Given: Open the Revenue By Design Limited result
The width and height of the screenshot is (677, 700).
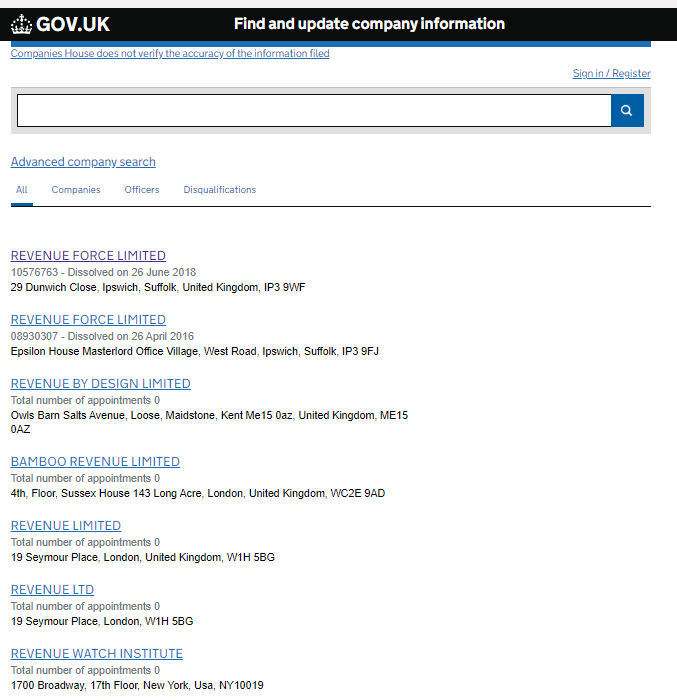Looking at the screenshot, I should tap(100, 384).
